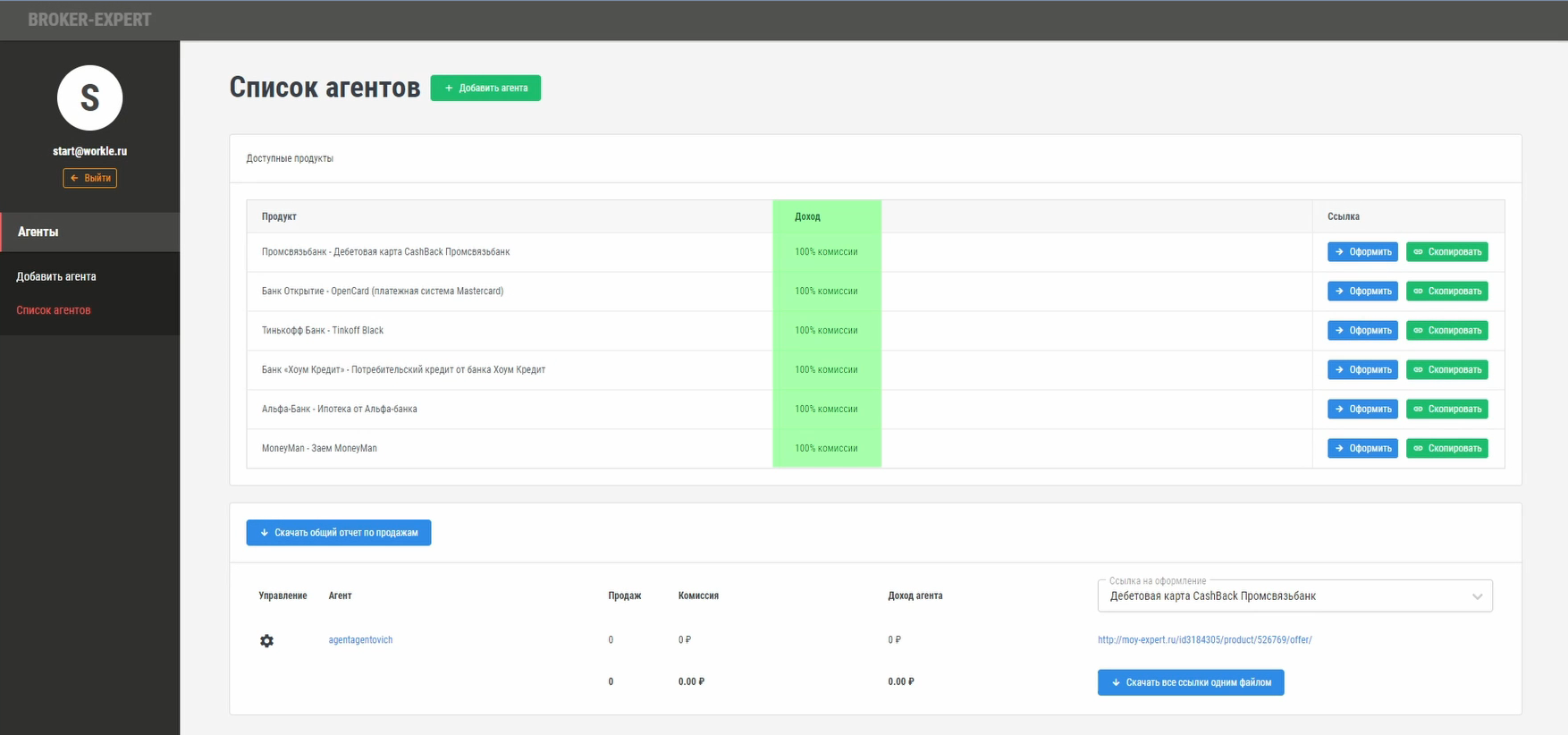Screen dimensions: 1568x735
Task: Select Добавить агента in sidebar
Action: click(56, 276)
